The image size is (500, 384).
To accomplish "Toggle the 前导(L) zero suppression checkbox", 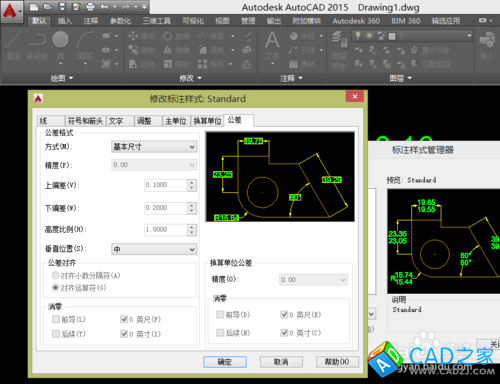I will click(x=56, y=319).
